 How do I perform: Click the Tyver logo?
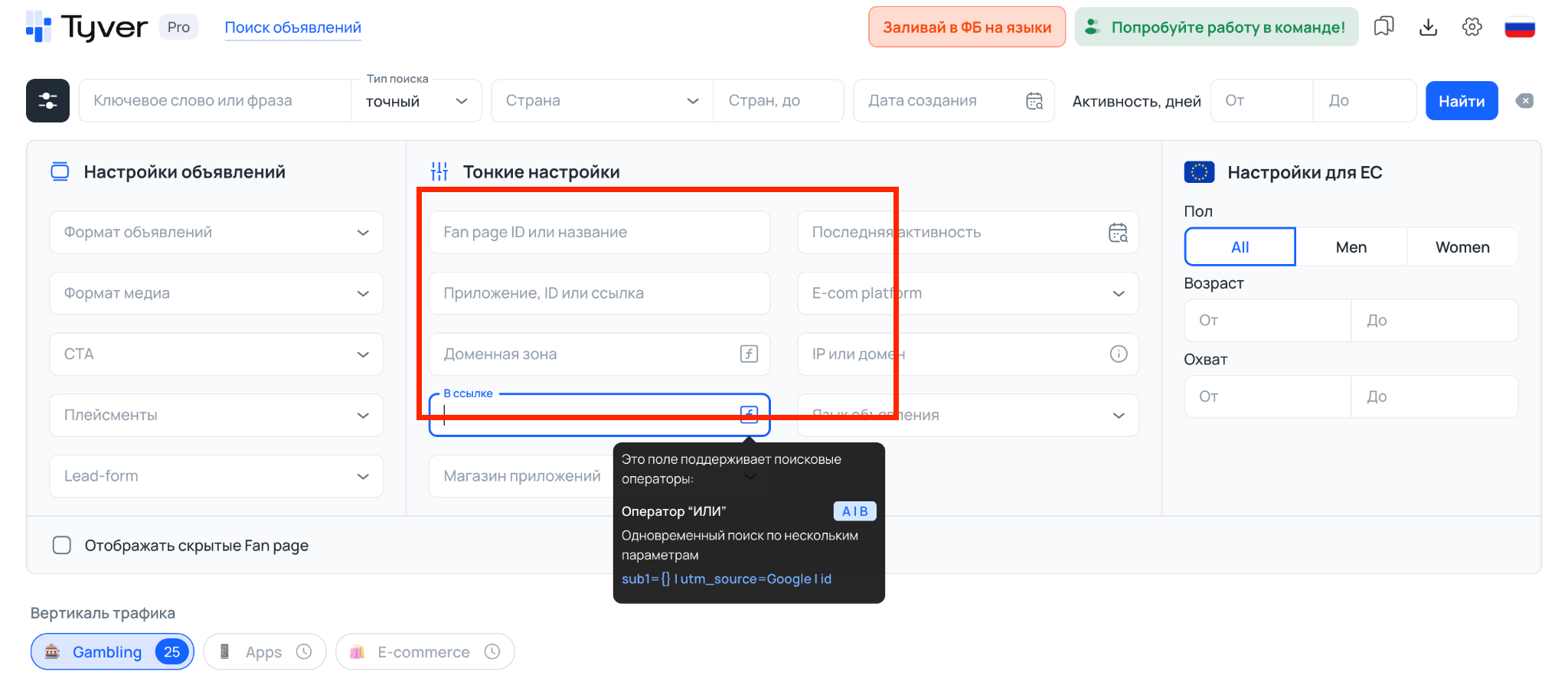pyautogui.click(x=87, y=27)
